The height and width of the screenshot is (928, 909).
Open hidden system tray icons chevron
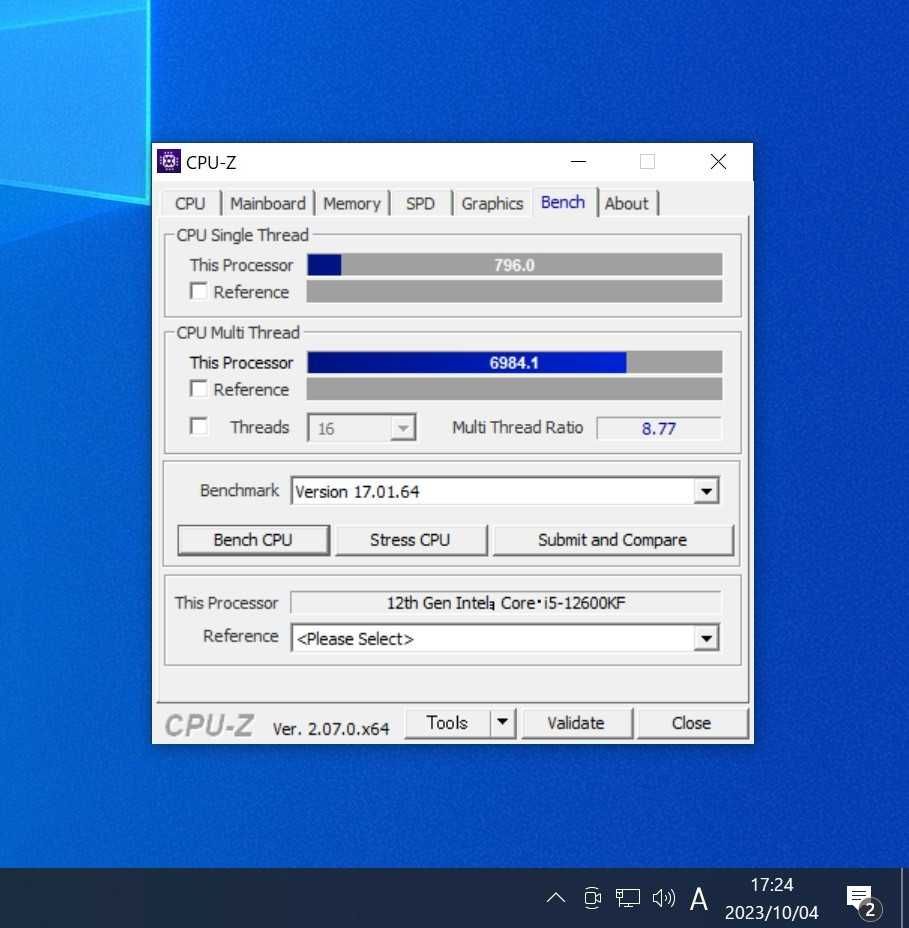555,898
